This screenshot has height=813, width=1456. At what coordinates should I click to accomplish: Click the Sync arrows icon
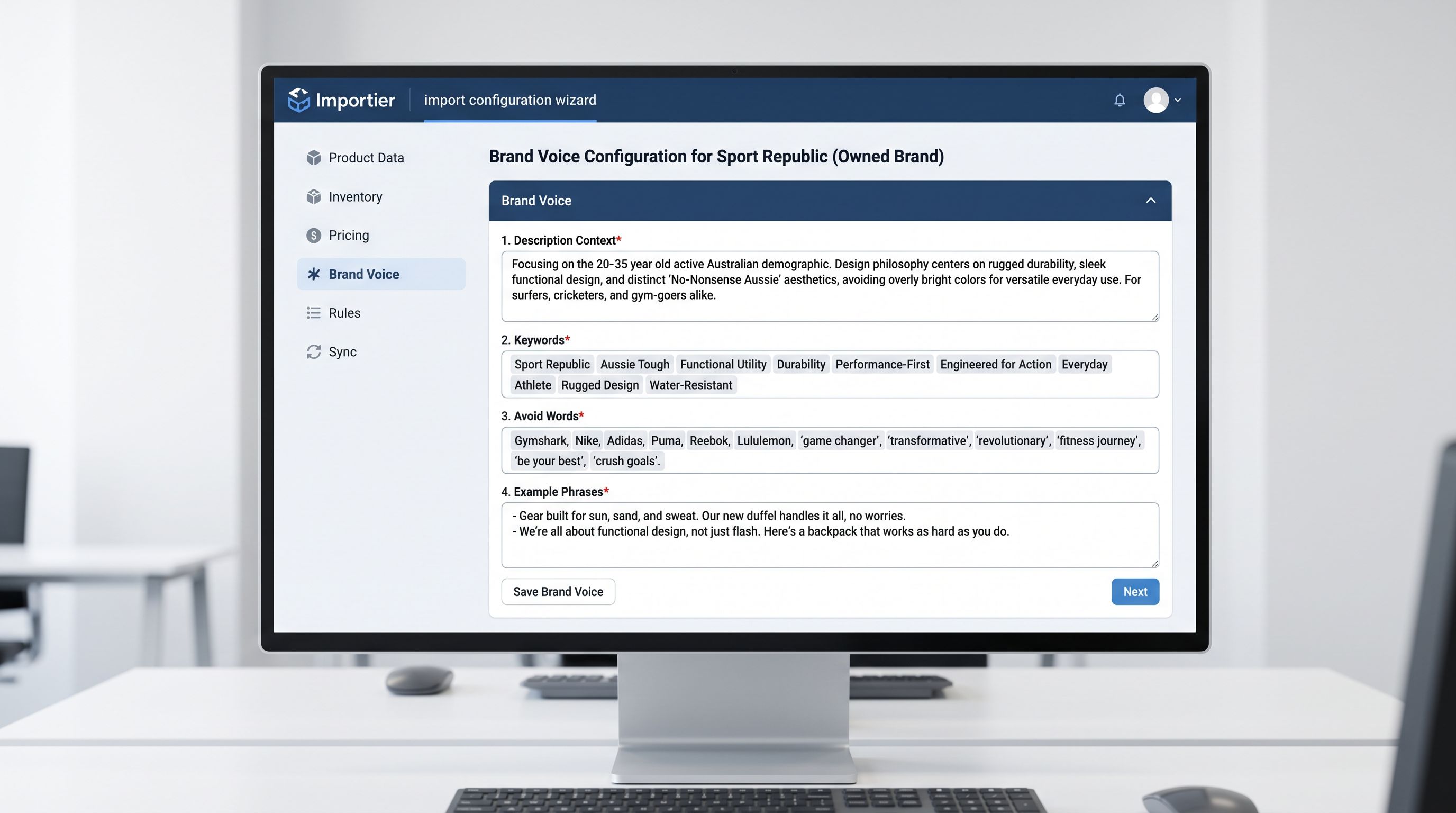click(x=314, y=351)
